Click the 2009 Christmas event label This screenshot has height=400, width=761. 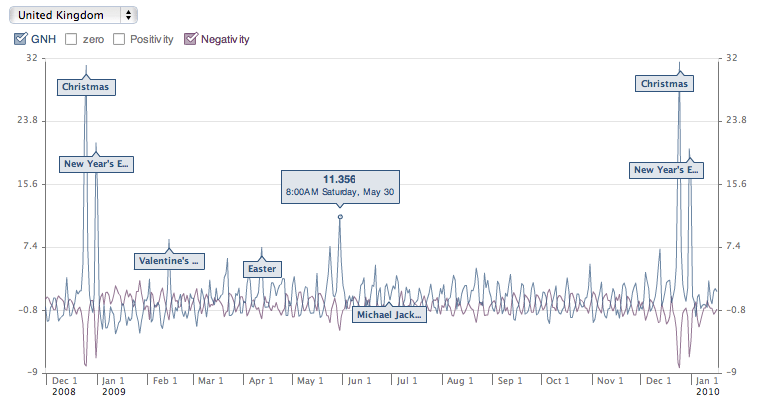point(664,84)
